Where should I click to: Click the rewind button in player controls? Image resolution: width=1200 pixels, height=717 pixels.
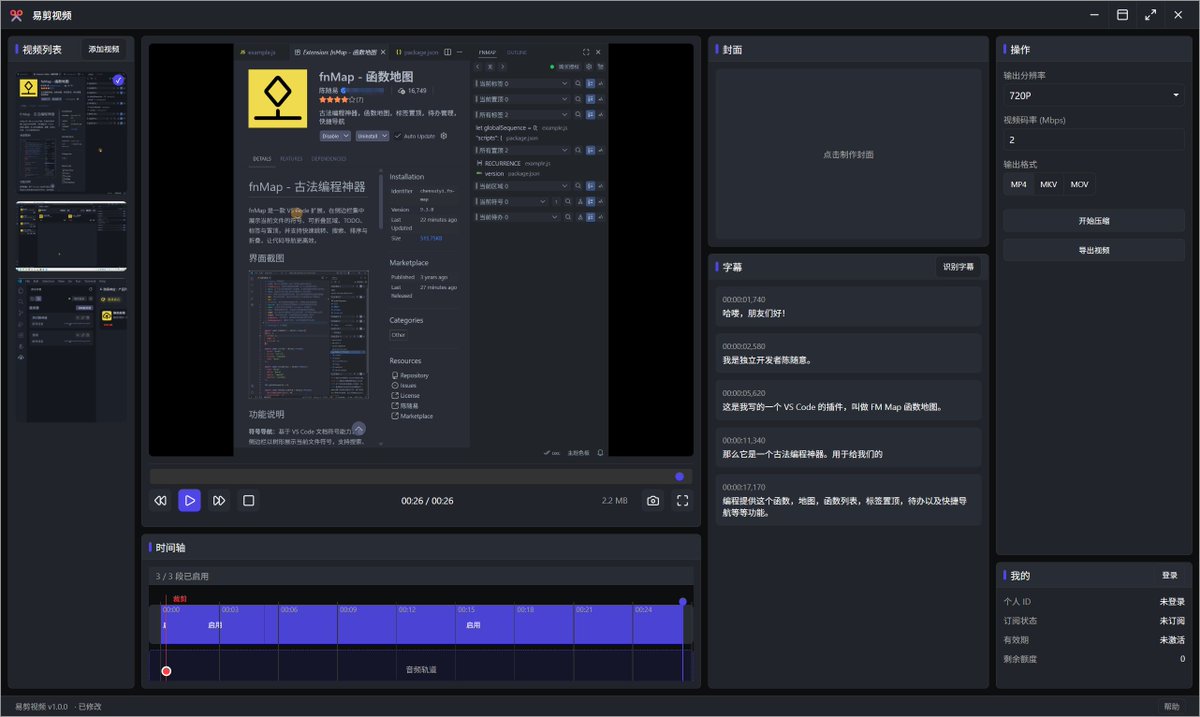(x=160, y=500)
